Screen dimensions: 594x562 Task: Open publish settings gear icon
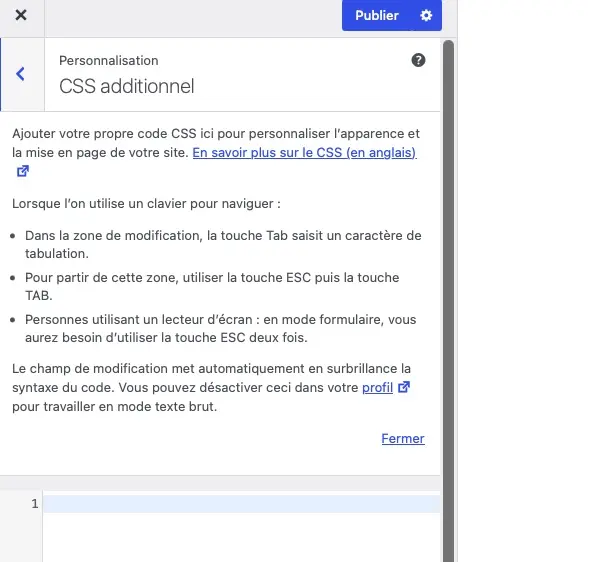(426, 15)
